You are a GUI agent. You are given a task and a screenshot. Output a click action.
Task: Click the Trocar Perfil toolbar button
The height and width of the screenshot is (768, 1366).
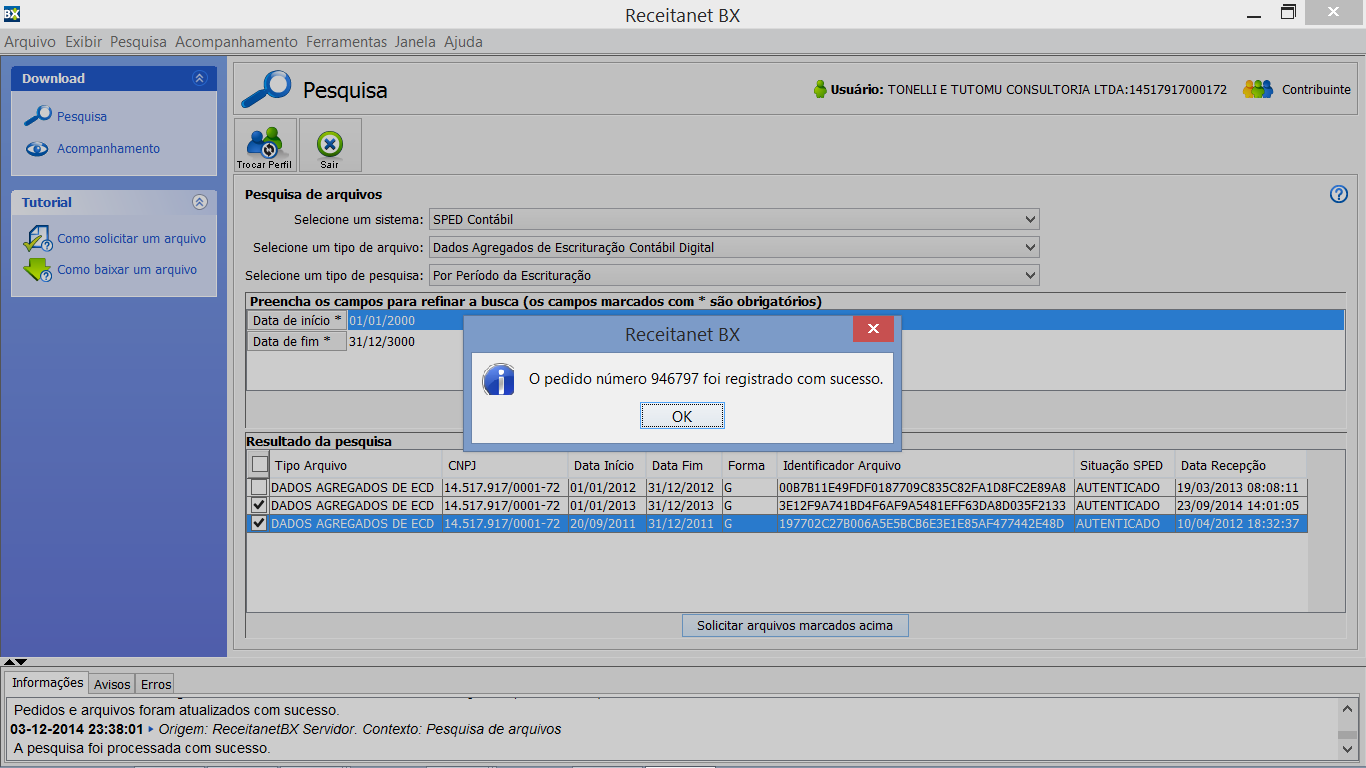[x=265, y=145]
